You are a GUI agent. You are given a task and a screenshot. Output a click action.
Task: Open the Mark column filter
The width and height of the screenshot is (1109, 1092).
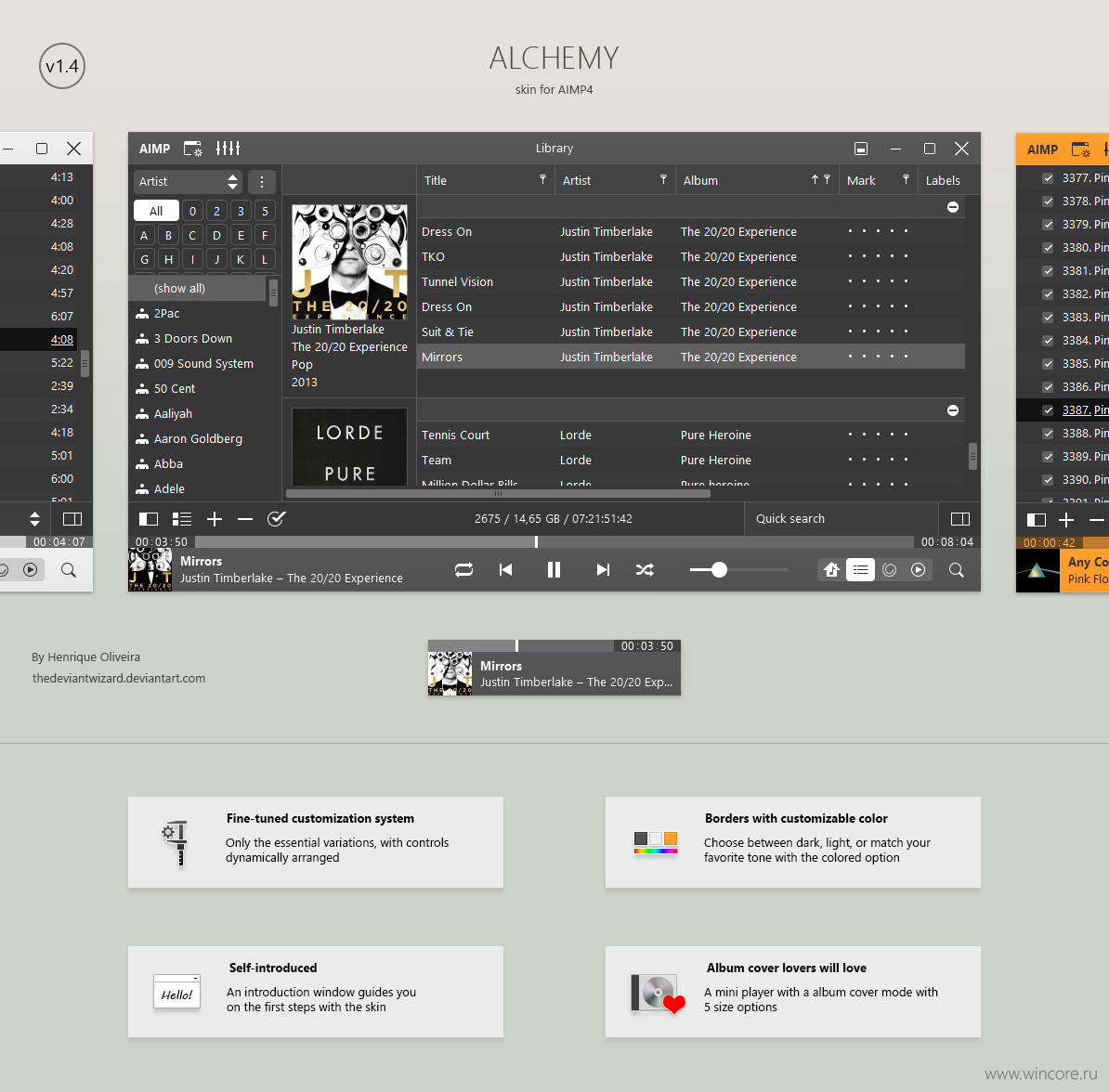coord(906,179)
